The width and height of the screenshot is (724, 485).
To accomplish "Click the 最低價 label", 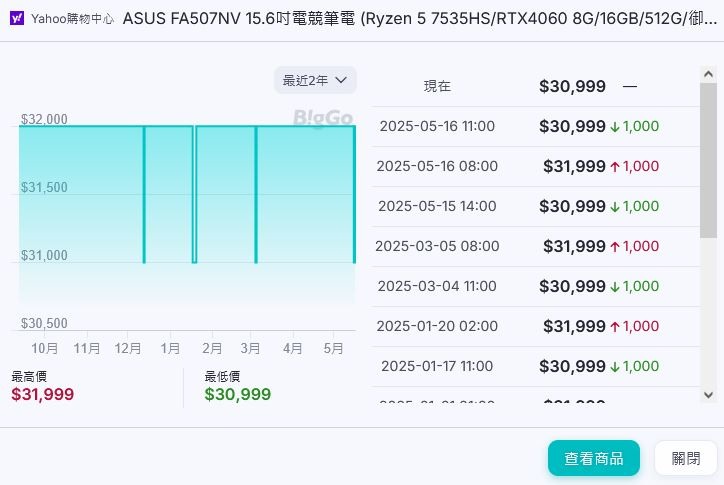I will click(222, 376).
